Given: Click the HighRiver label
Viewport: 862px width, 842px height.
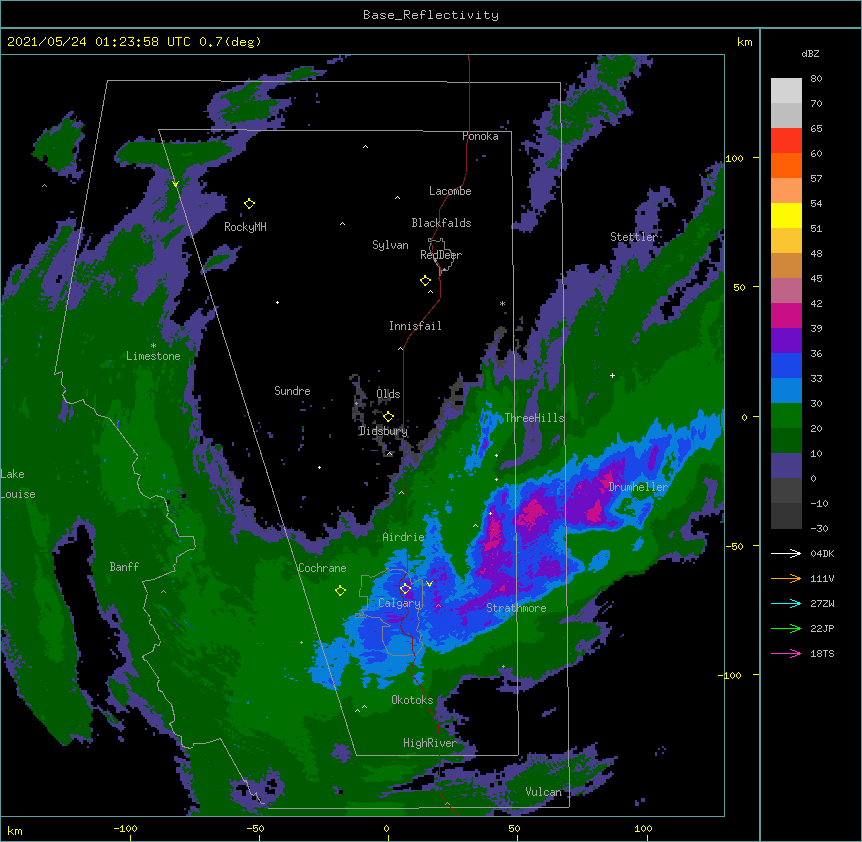Looking at the screenshot, I should [430, 743].
